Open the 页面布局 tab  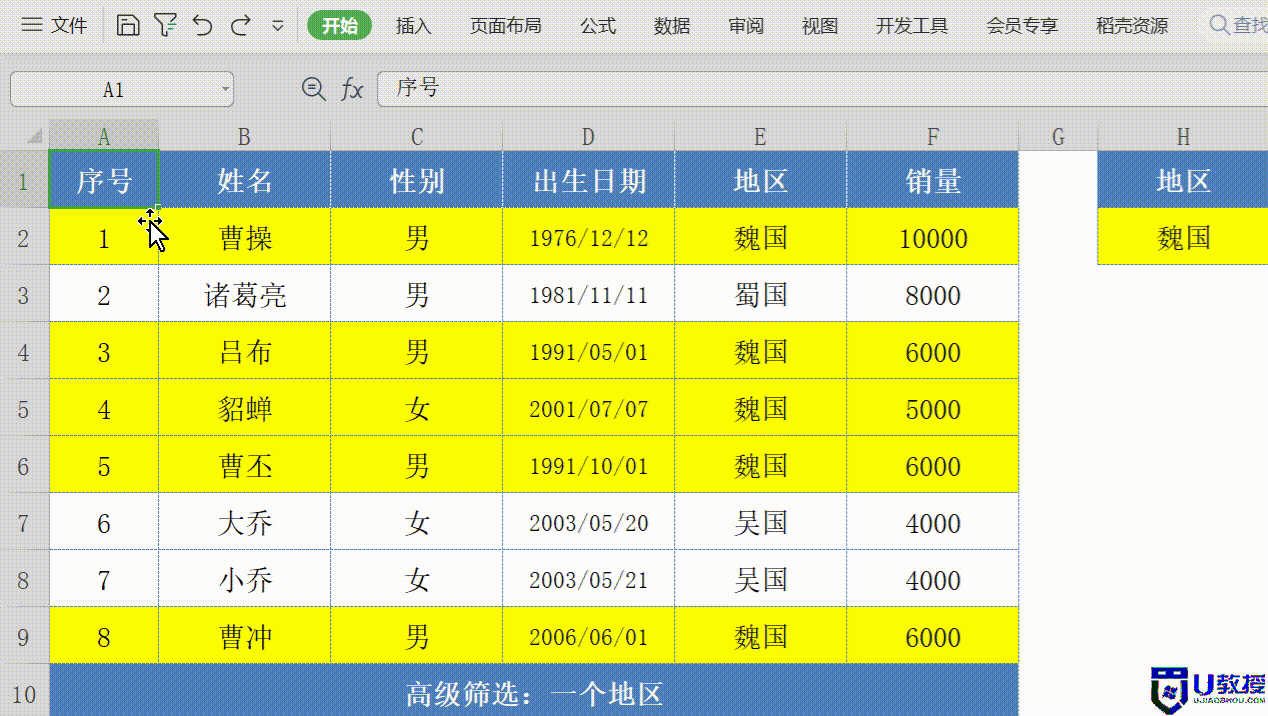click(506, 26)
